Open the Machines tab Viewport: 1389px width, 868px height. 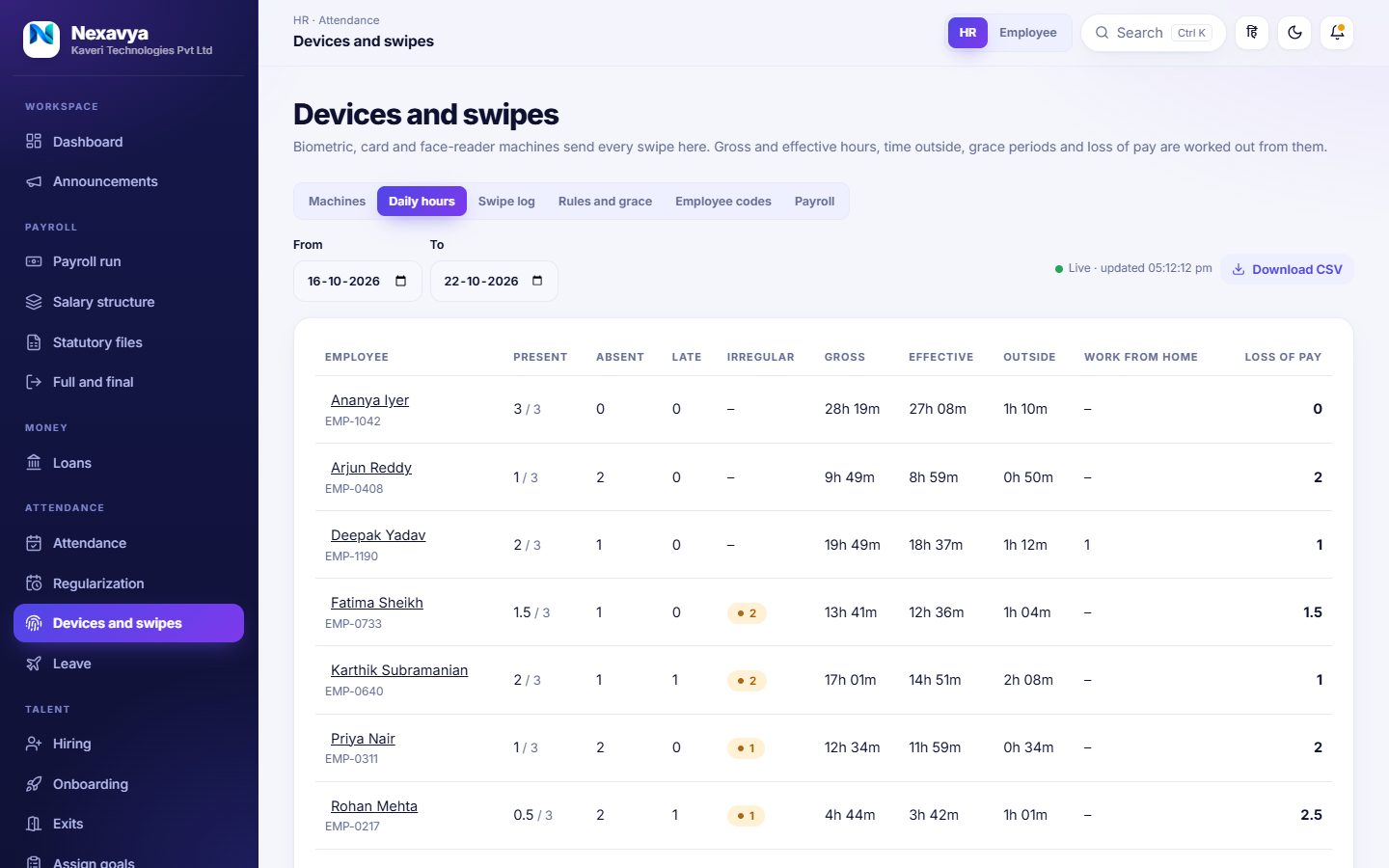tap(337, 202)
